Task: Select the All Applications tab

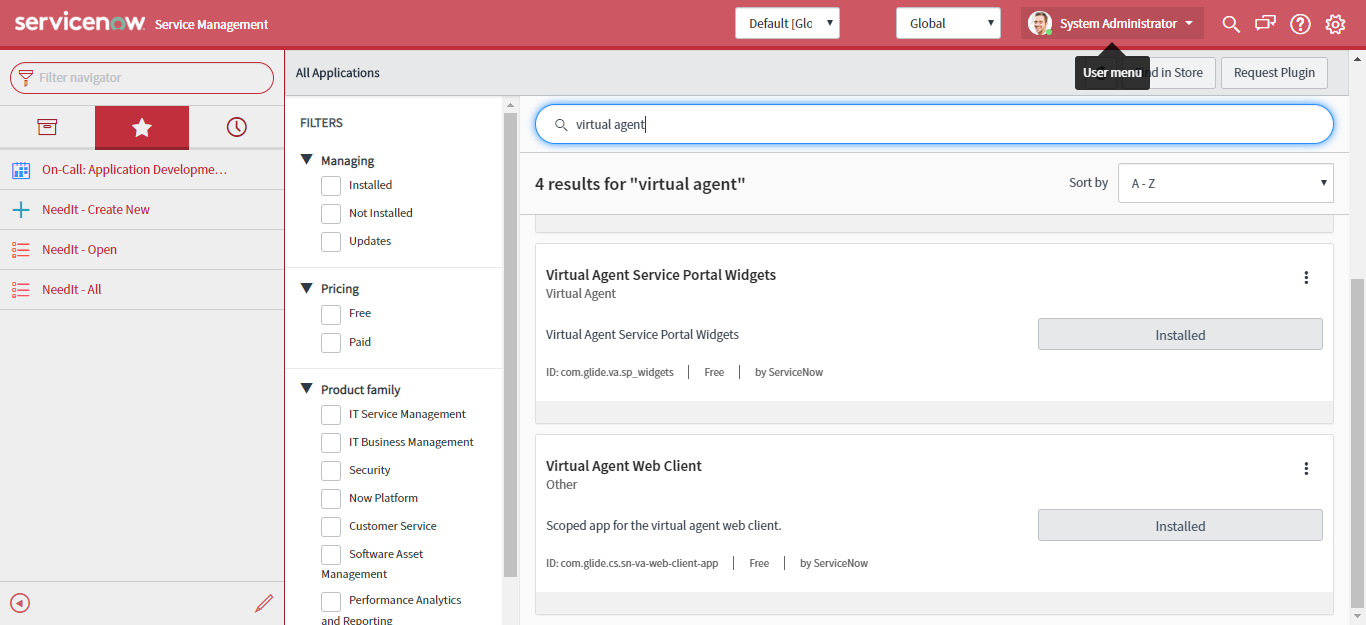Action: pos(337,72)
